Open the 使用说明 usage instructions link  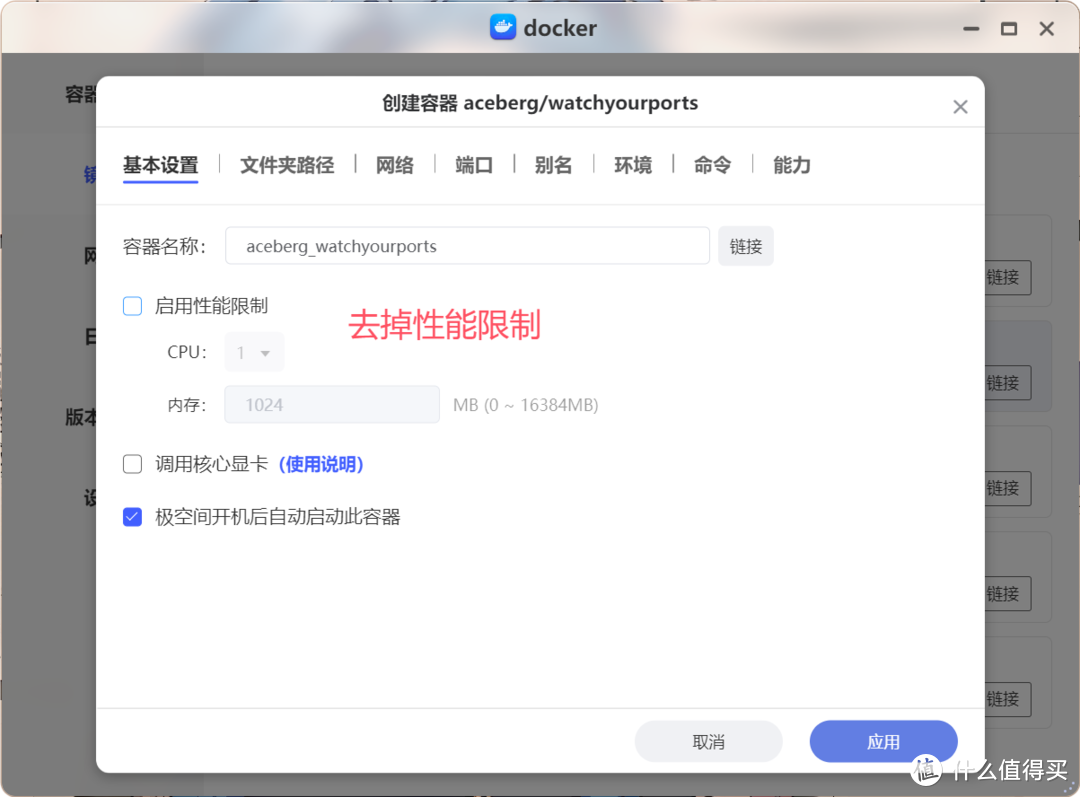tap(321, 464)
